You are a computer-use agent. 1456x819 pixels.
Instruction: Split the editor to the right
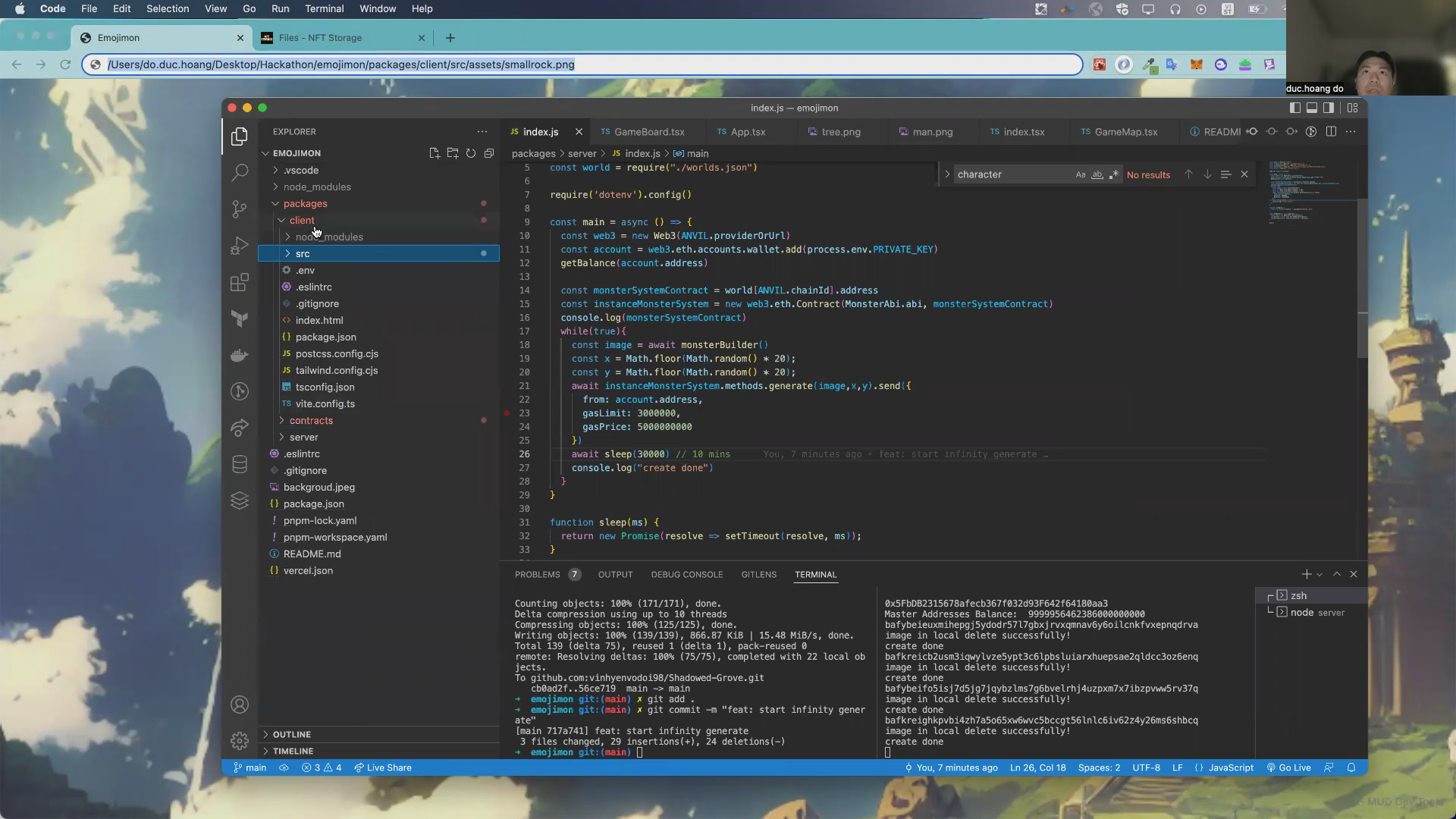click(x=1331, y=131)
